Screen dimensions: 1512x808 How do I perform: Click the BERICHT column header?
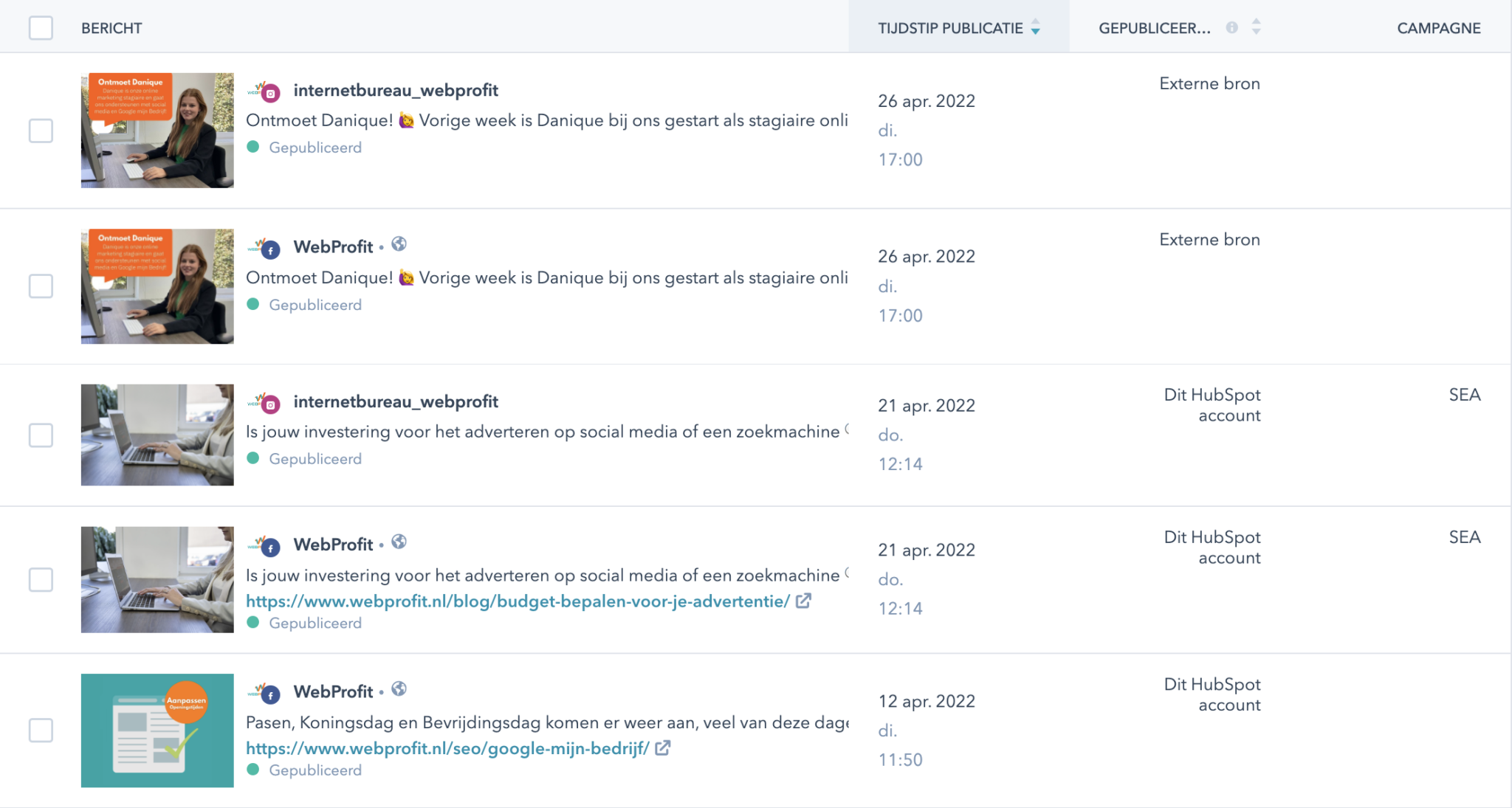click(111, 28)
